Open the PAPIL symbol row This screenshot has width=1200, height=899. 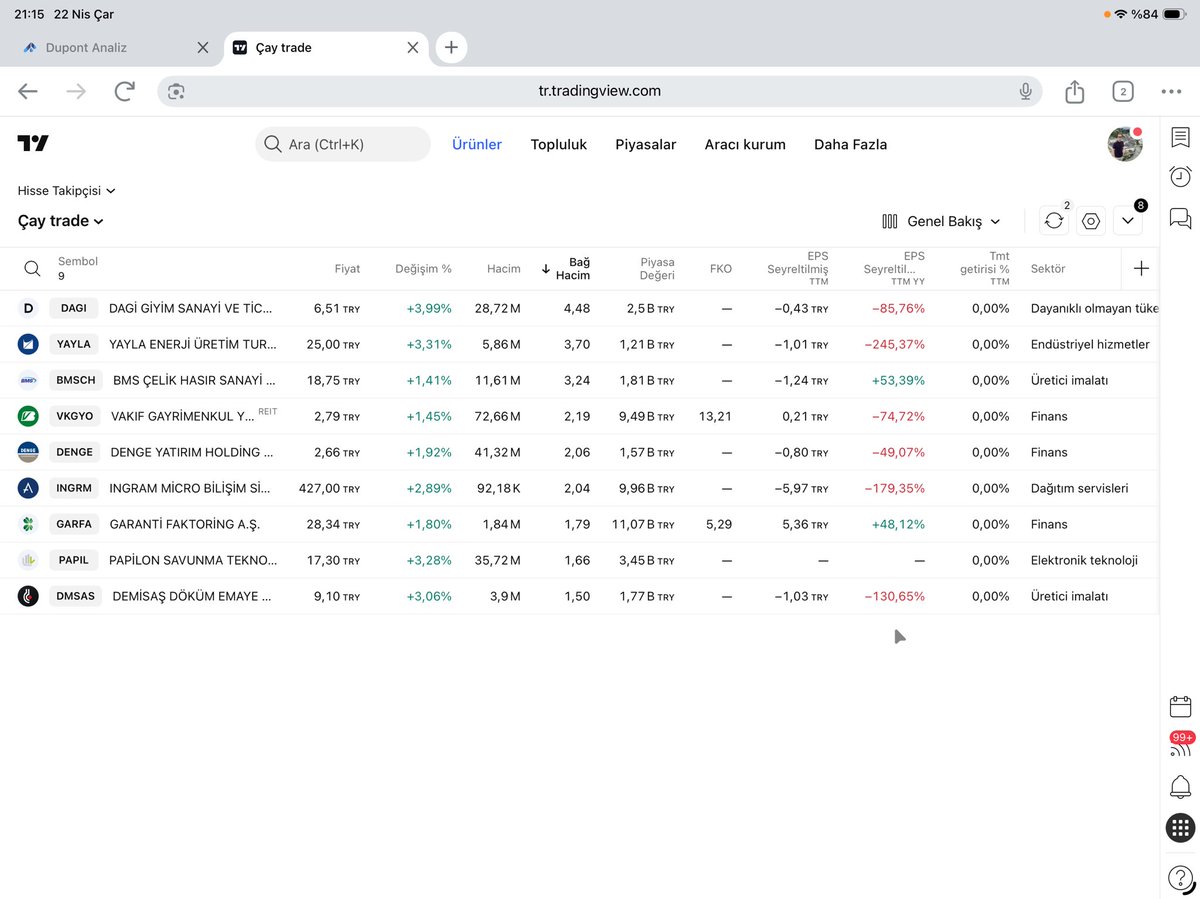pyautogui.click(x=580, y=560)
